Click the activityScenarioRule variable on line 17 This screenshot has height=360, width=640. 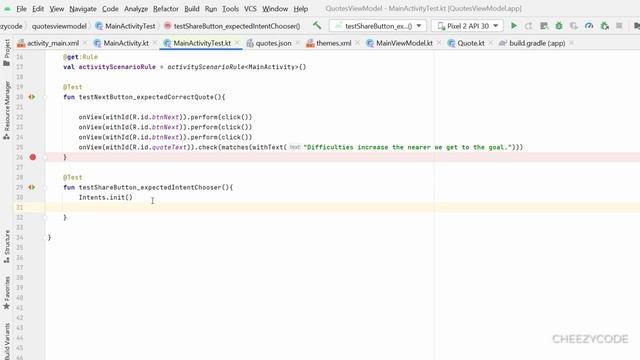tap(117, 67)
